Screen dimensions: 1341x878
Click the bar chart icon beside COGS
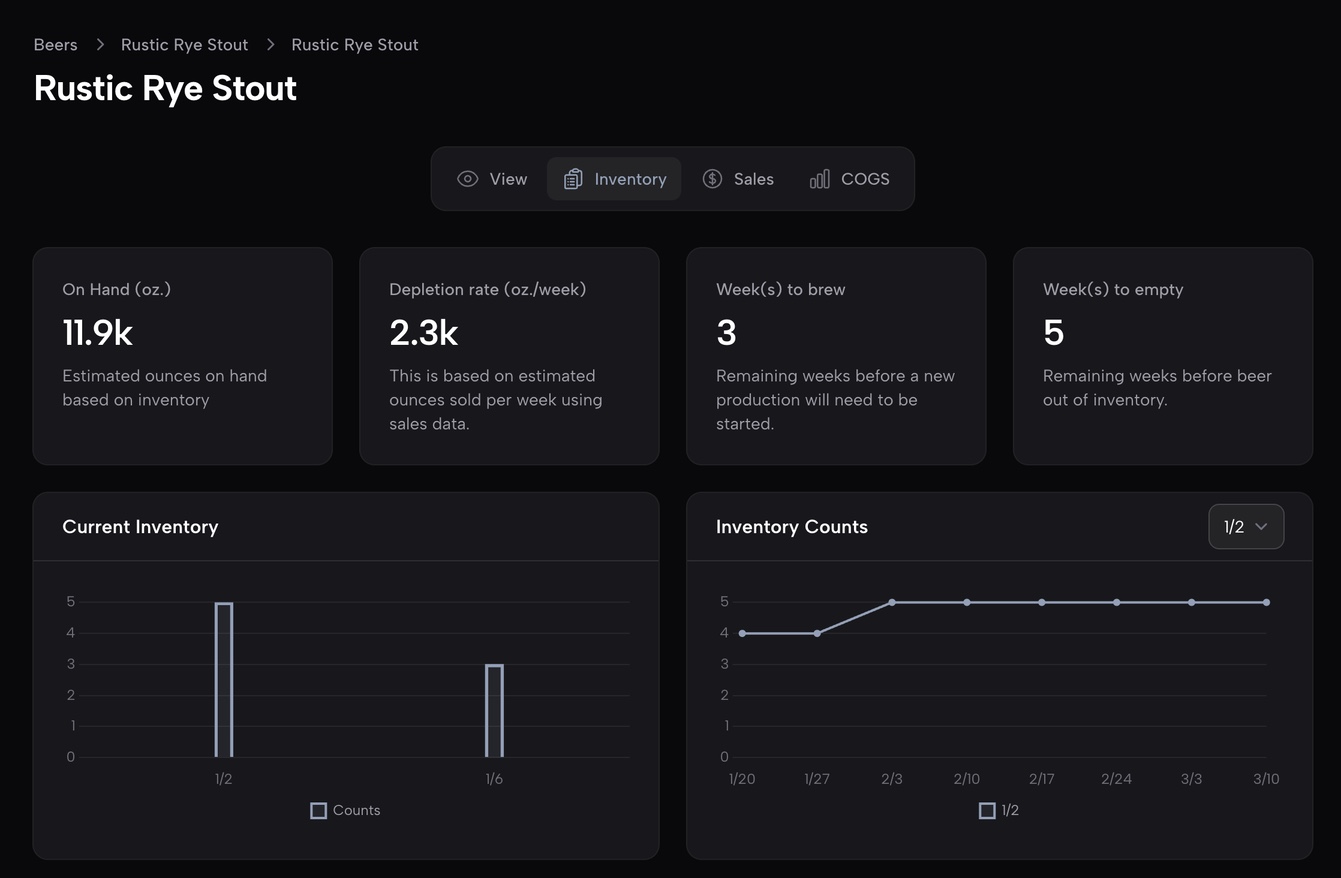pyautogui.click(x=819, y=178)
